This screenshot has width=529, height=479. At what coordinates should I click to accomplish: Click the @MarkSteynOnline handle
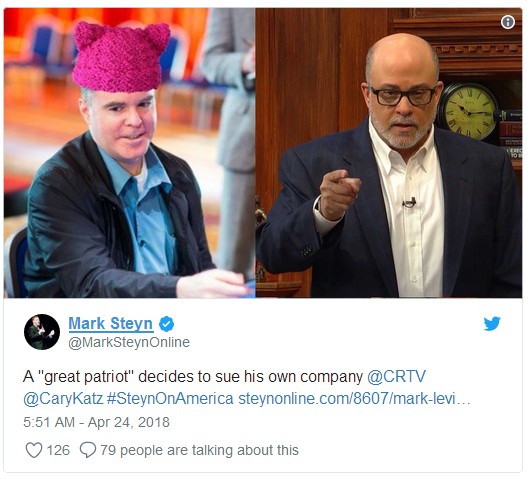(129, 342)
